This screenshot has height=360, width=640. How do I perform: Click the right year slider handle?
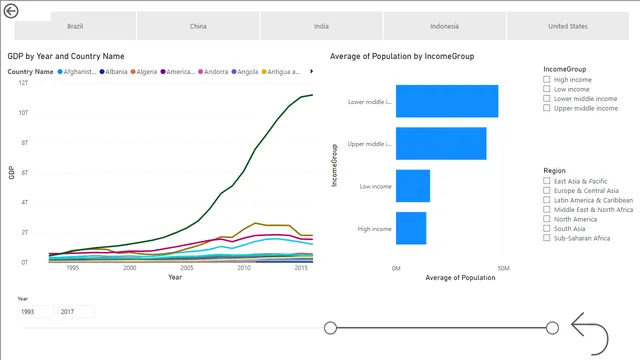tap(552, 328)
